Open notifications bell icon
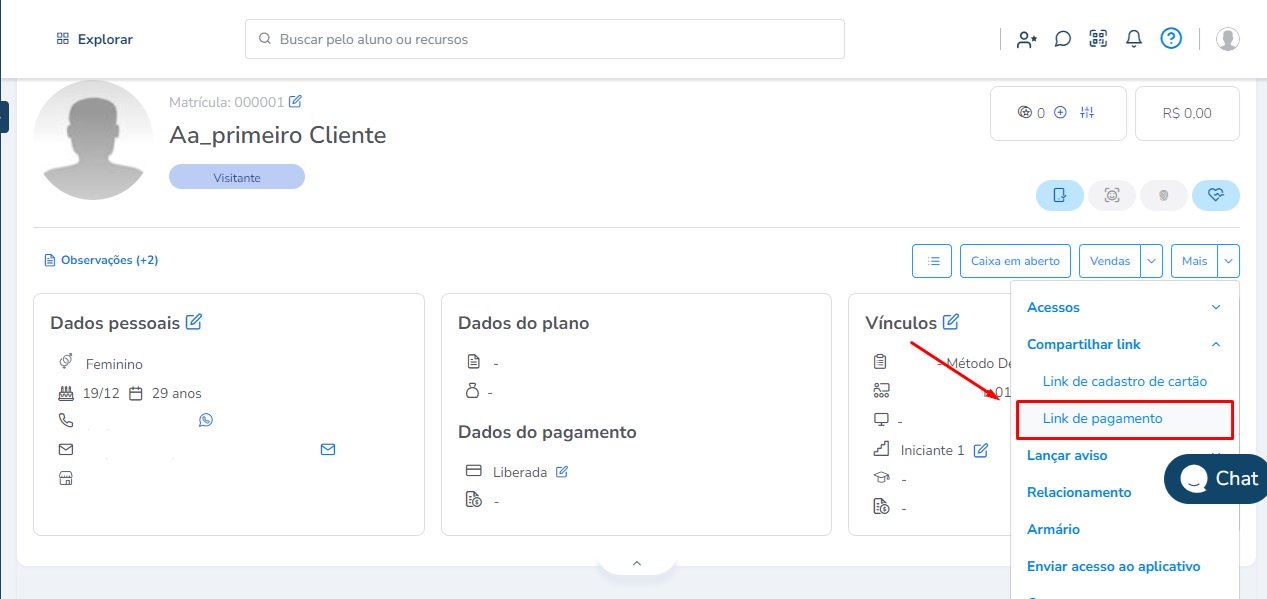Image resolution: width=1267 pixels, height=599 pixels. point(1133,39)
